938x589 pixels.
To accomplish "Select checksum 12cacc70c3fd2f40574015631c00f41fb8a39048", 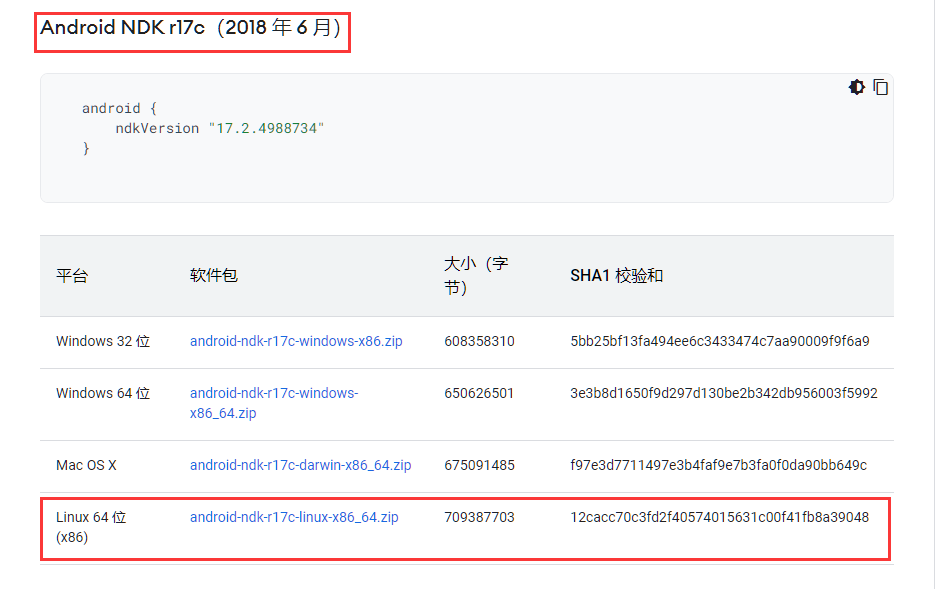I will [720, 517].
